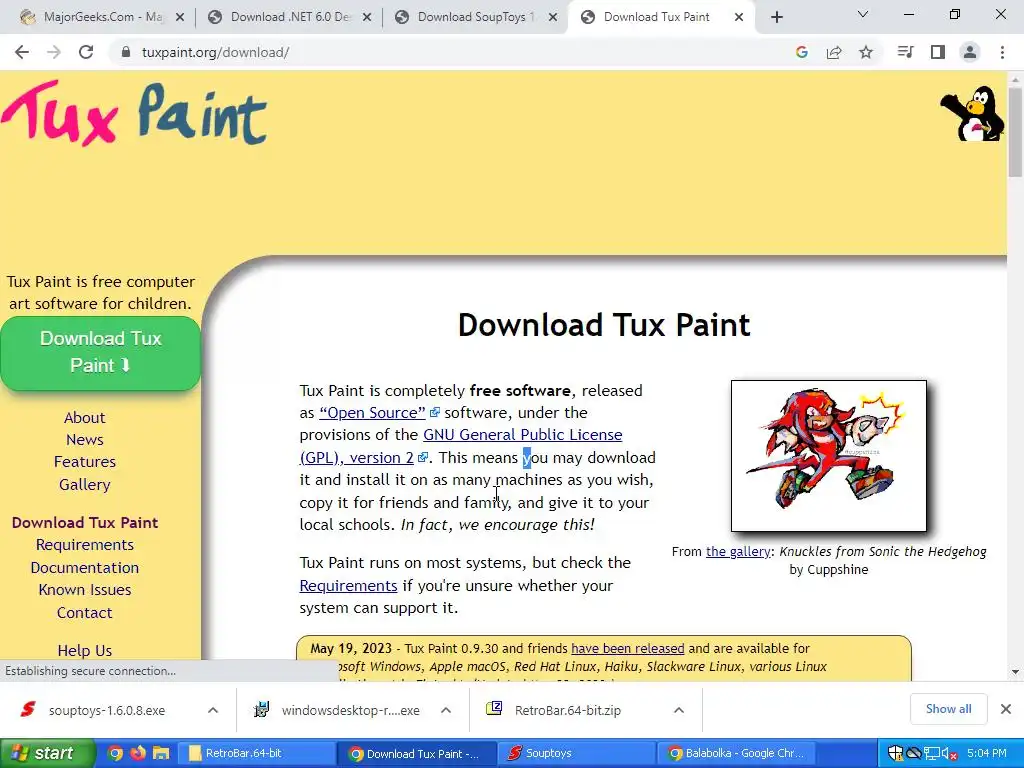Viewport: 1024px width, 768px height.
Task: Switch to the Download .NET 6.0 tab
Action: click(x=289, y=18)
